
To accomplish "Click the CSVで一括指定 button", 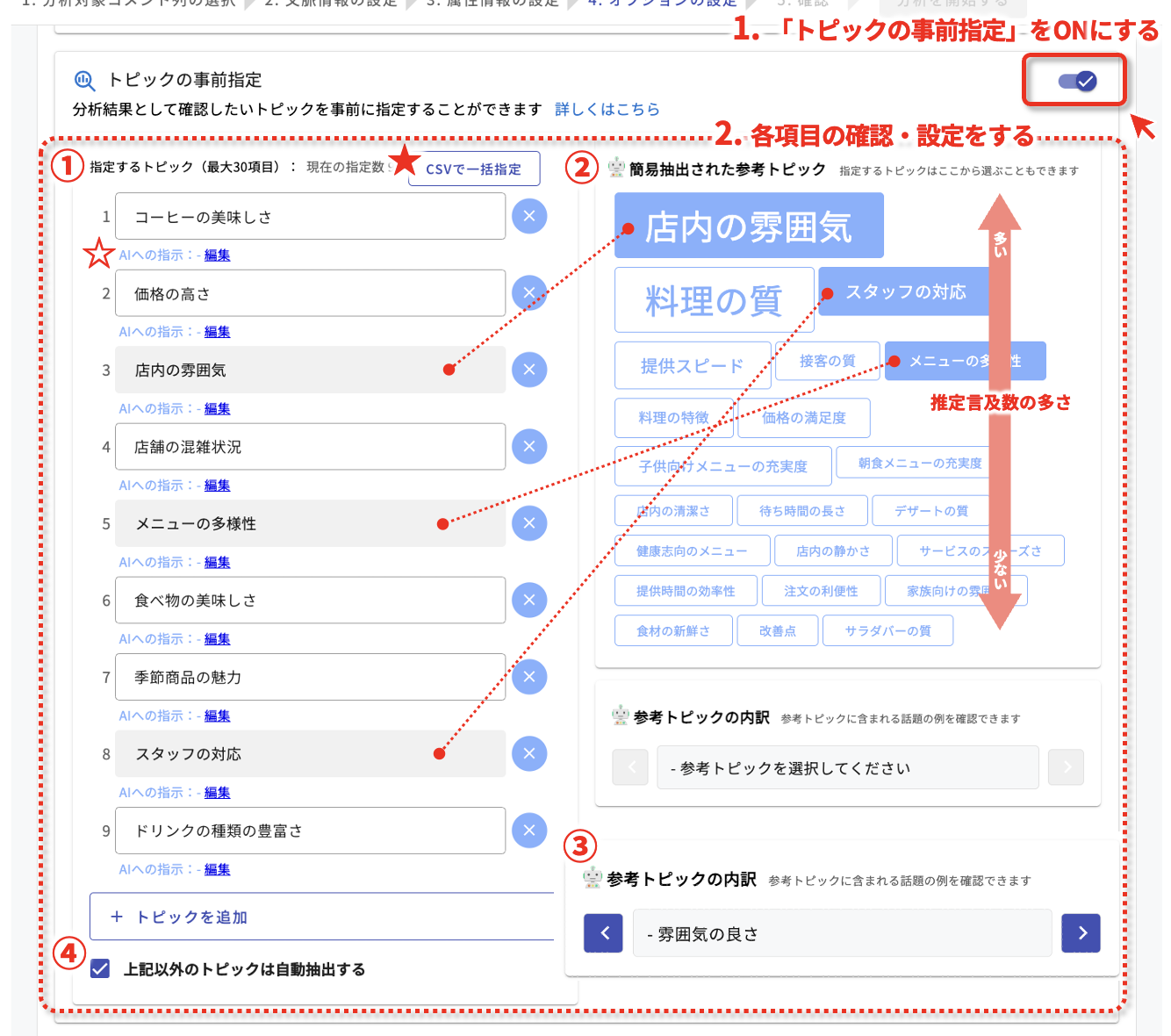I will tap(474, 169).
